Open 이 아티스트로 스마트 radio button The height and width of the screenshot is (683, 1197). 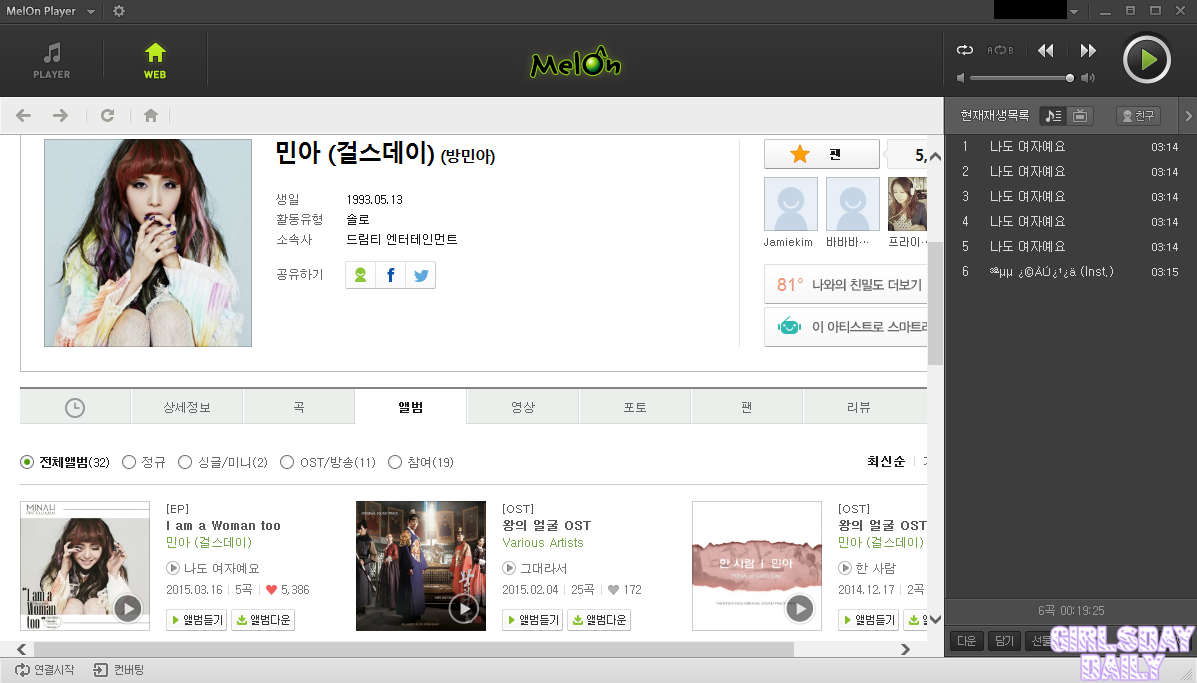pos(846,327)
